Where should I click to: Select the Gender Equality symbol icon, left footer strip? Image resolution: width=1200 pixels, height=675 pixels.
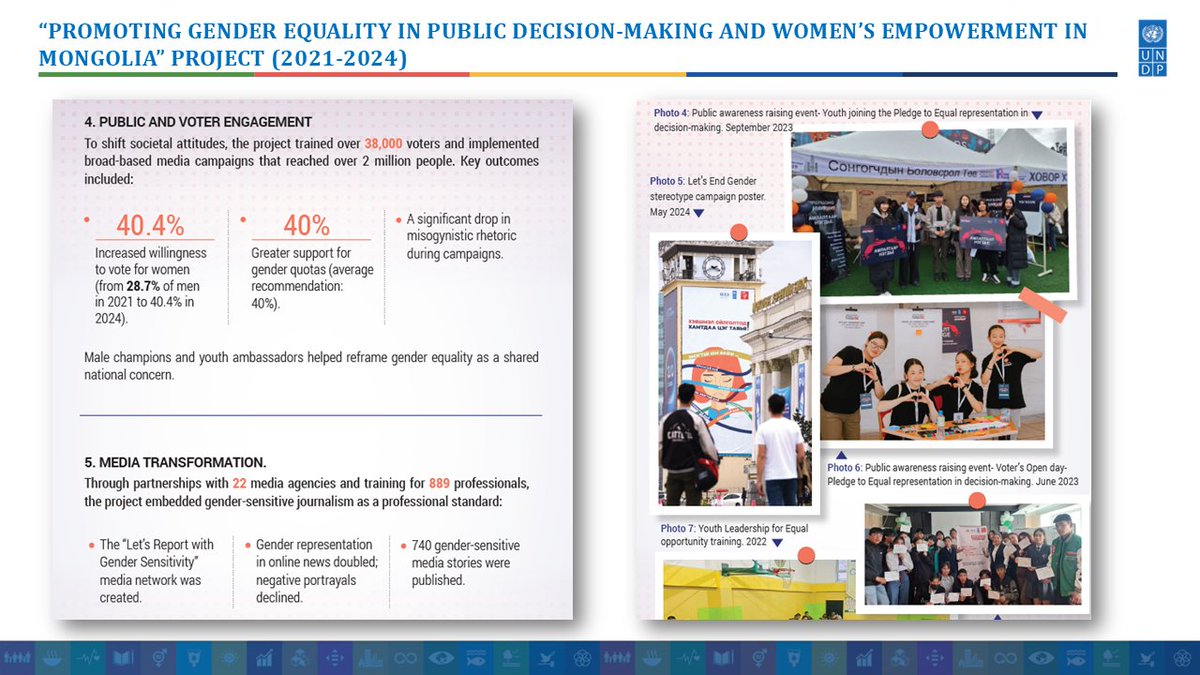pyautogui.click(x=159, y=657)
